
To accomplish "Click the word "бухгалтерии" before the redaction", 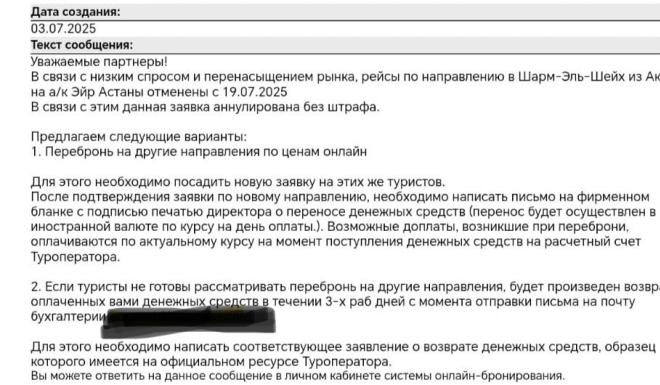I will coord(67,316).
